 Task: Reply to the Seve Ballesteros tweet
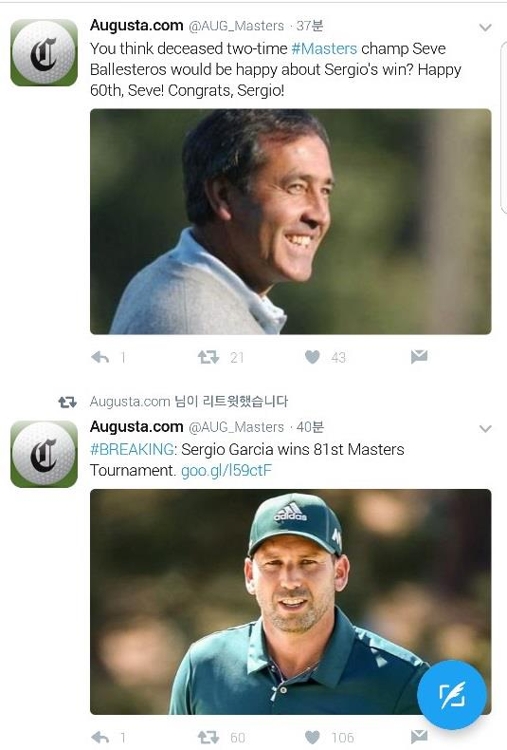[x=100, y=357]
